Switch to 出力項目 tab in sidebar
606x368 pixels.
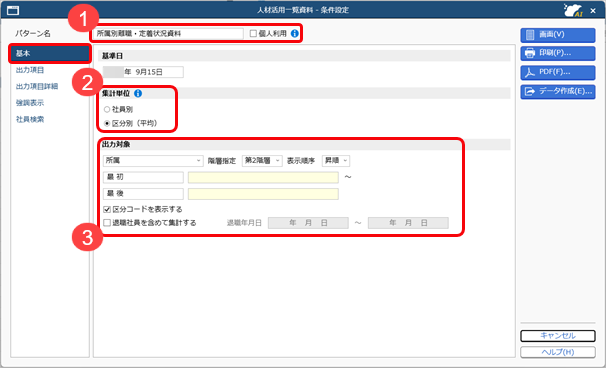point(30,70)
